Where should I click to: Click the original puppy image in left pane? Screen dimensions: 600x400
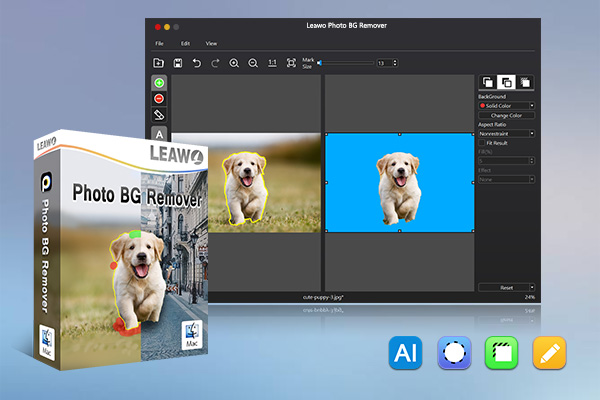[246, 183]
